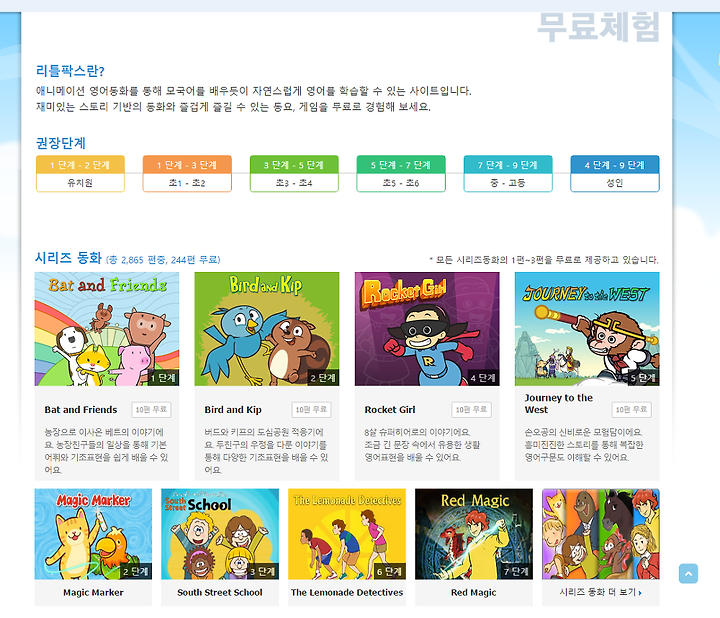Viewport: 720px width, 618px height.
Task: Click the Rocket Girl title text
Action: click(x=390, y=410)
